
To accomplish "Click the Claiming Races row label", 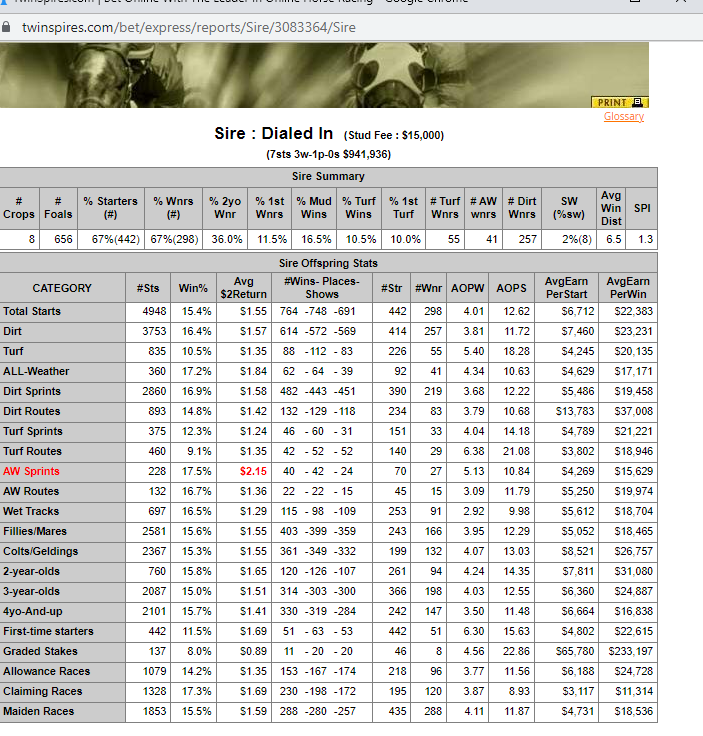I will pos(43,691).
